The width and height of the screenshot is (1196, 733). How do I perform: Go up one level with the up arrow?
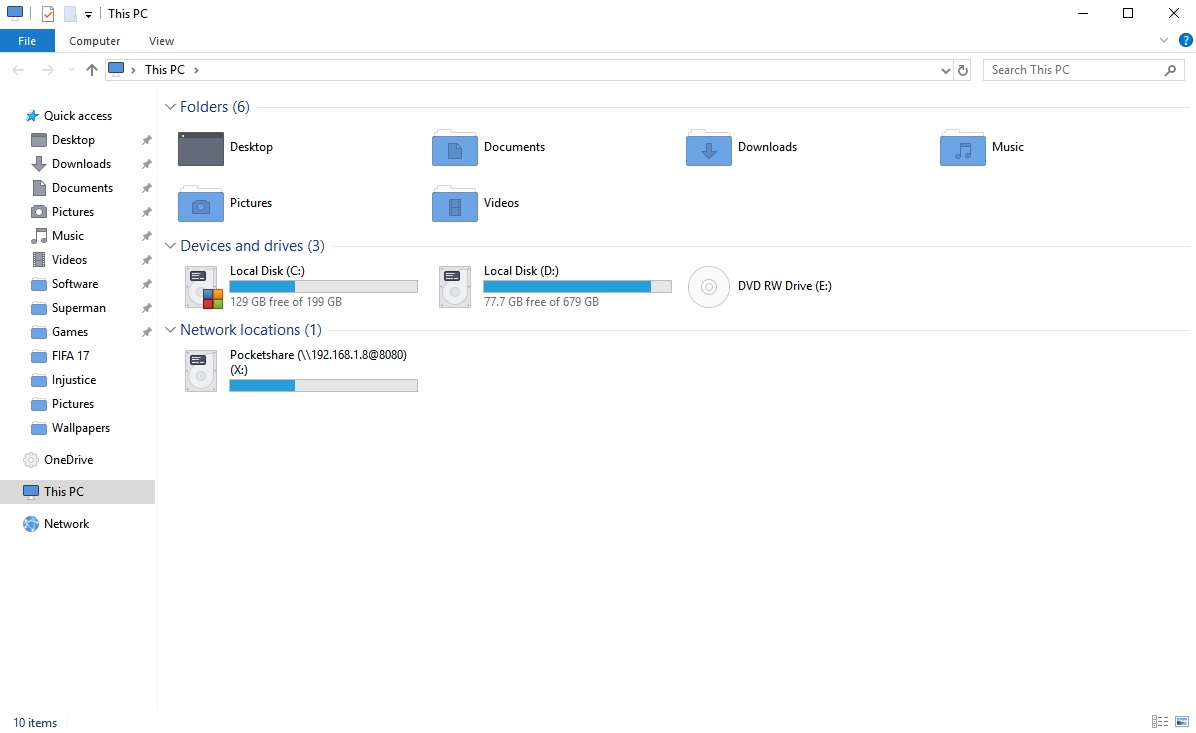point(92,70)
